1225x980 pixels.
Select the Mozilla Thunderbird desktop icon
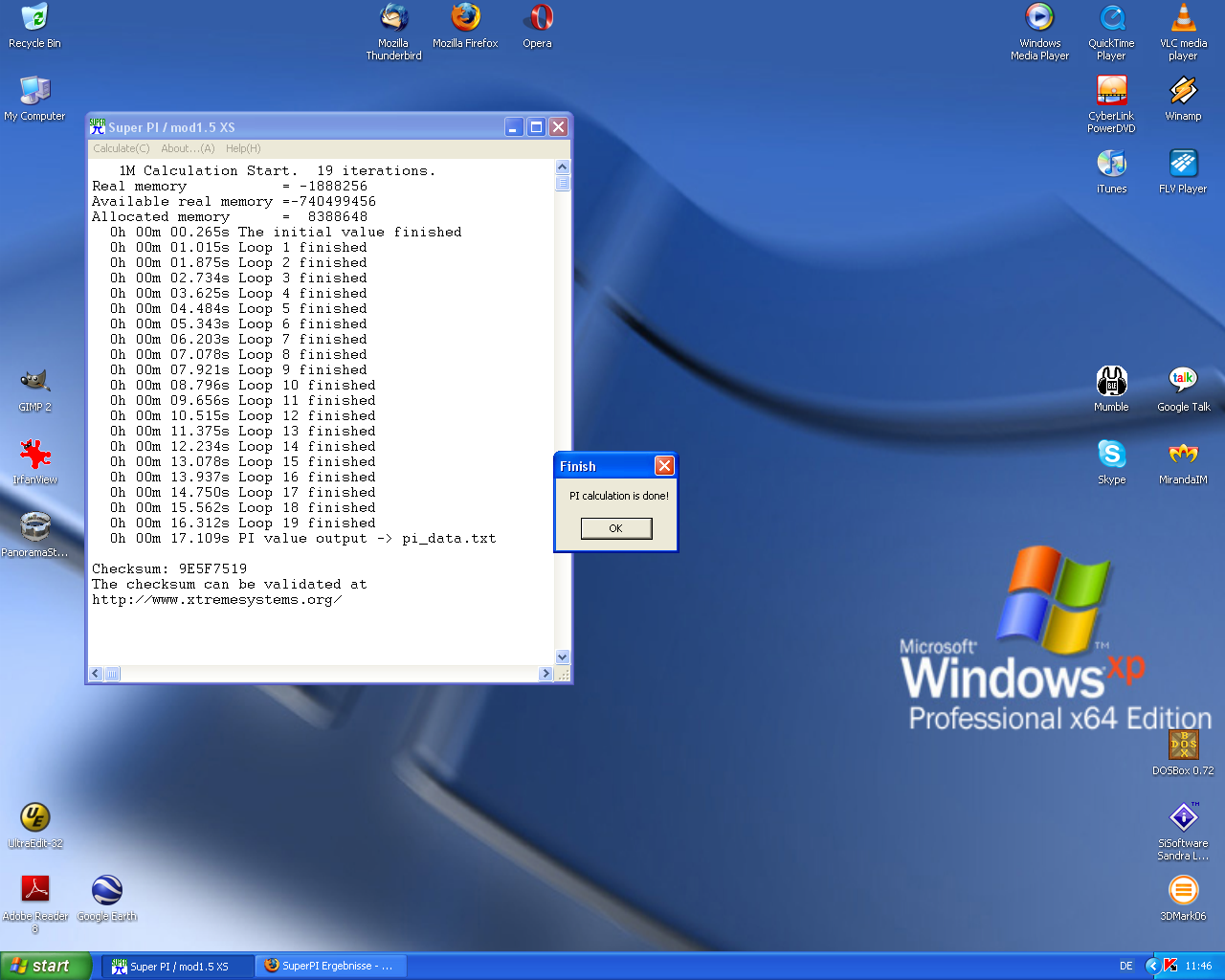[x=393, y=19]
